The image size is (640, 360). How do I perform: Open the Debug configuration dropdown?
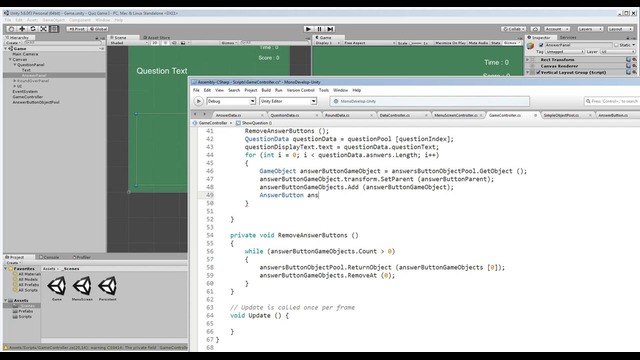click(231, 101)
